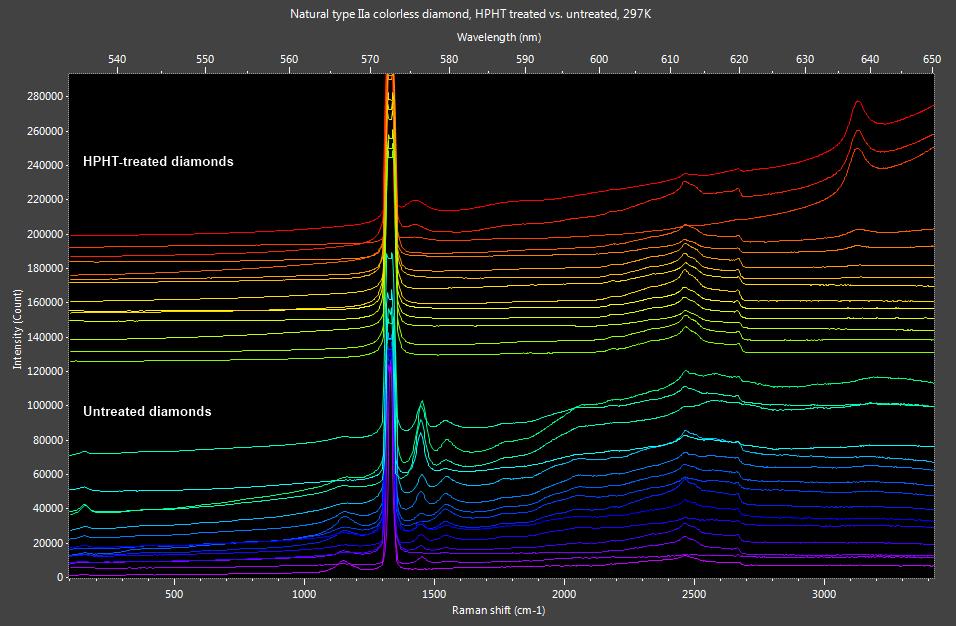Click the 640 wavelength tick label
956x626 pixels.
pyautogui.click(x=870, y=59)
